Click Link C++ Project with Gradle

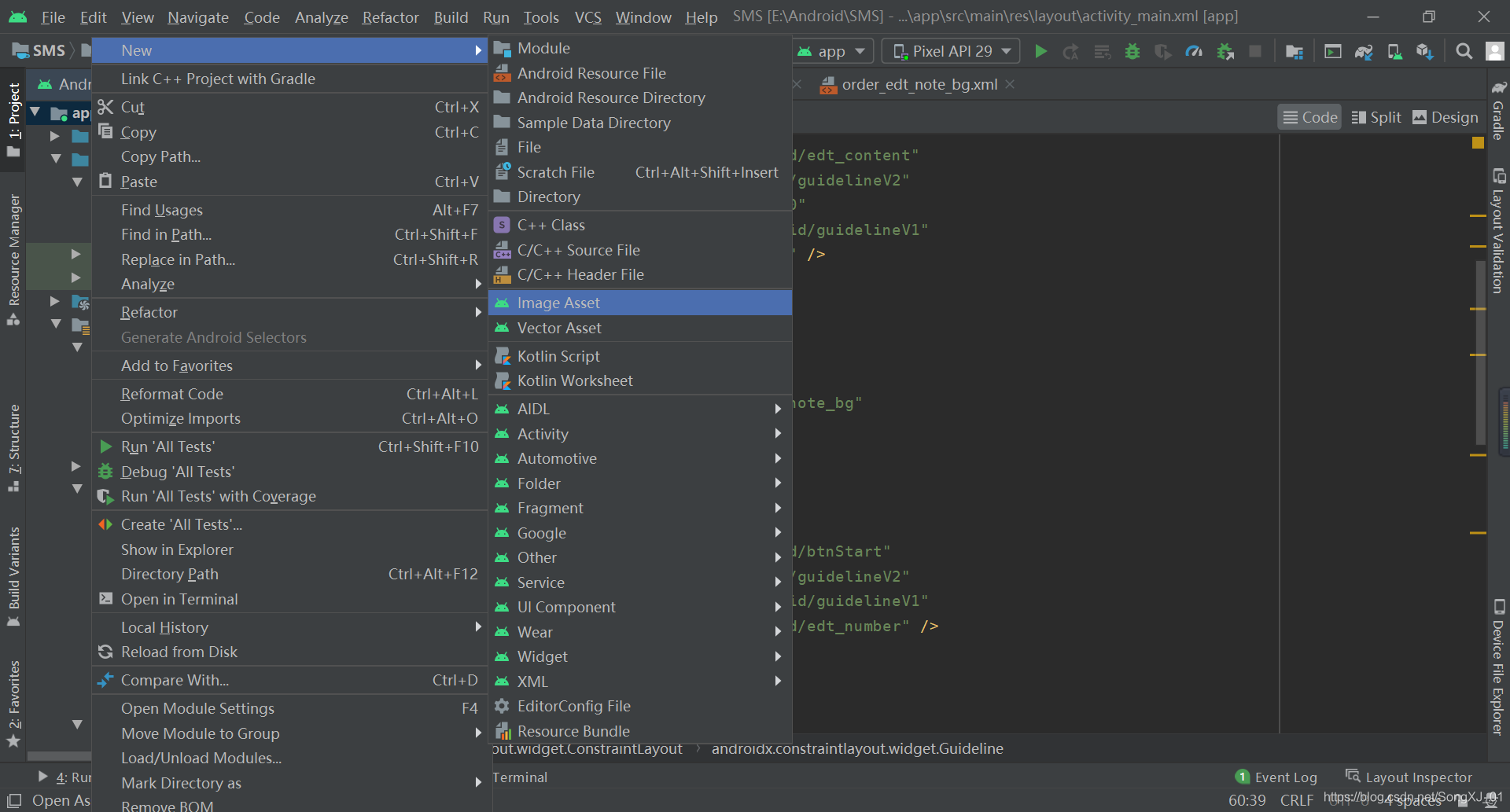pyautogui.click(x=289, y=79)
